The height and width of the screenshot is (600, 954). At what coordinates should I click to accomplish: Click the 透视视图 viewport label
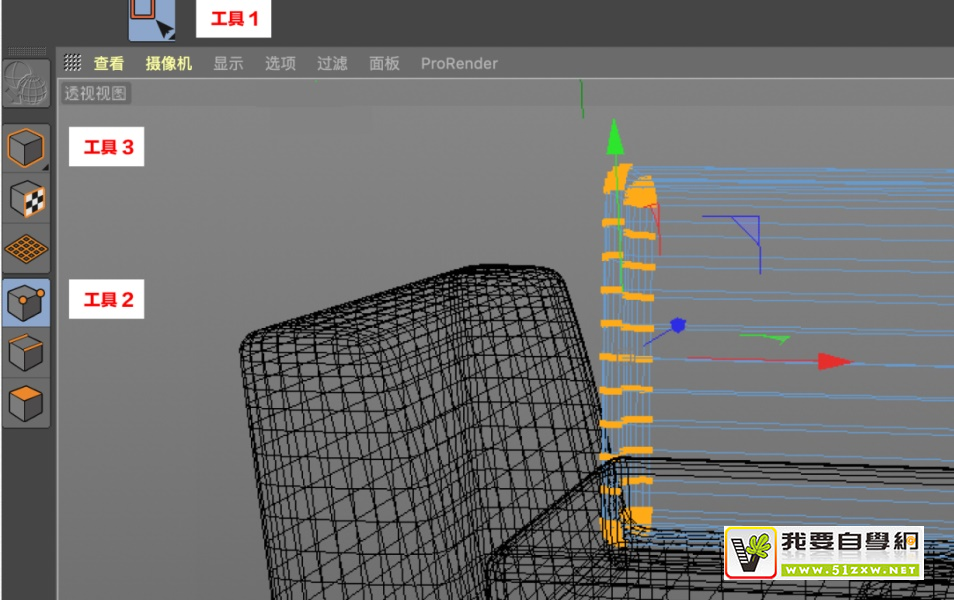tap(96, 94)
